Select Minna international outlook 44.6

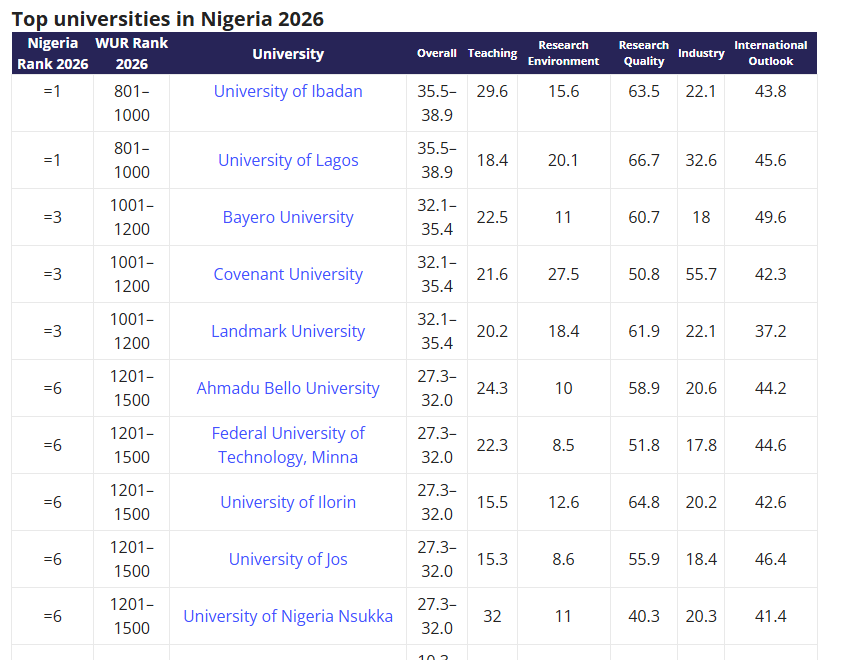pos(771,445)
